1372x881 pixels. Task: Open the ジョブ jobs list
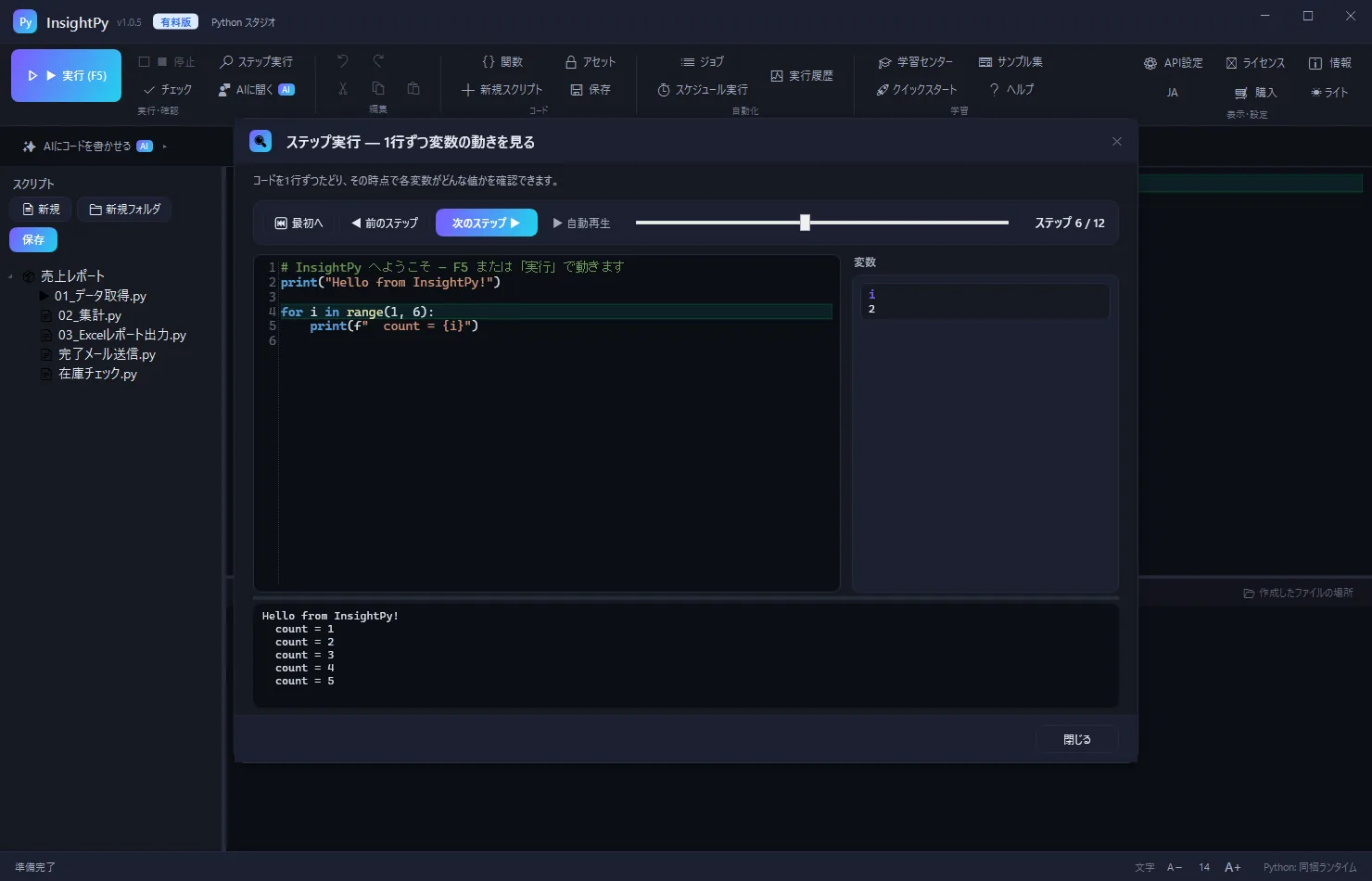point(702,62)
